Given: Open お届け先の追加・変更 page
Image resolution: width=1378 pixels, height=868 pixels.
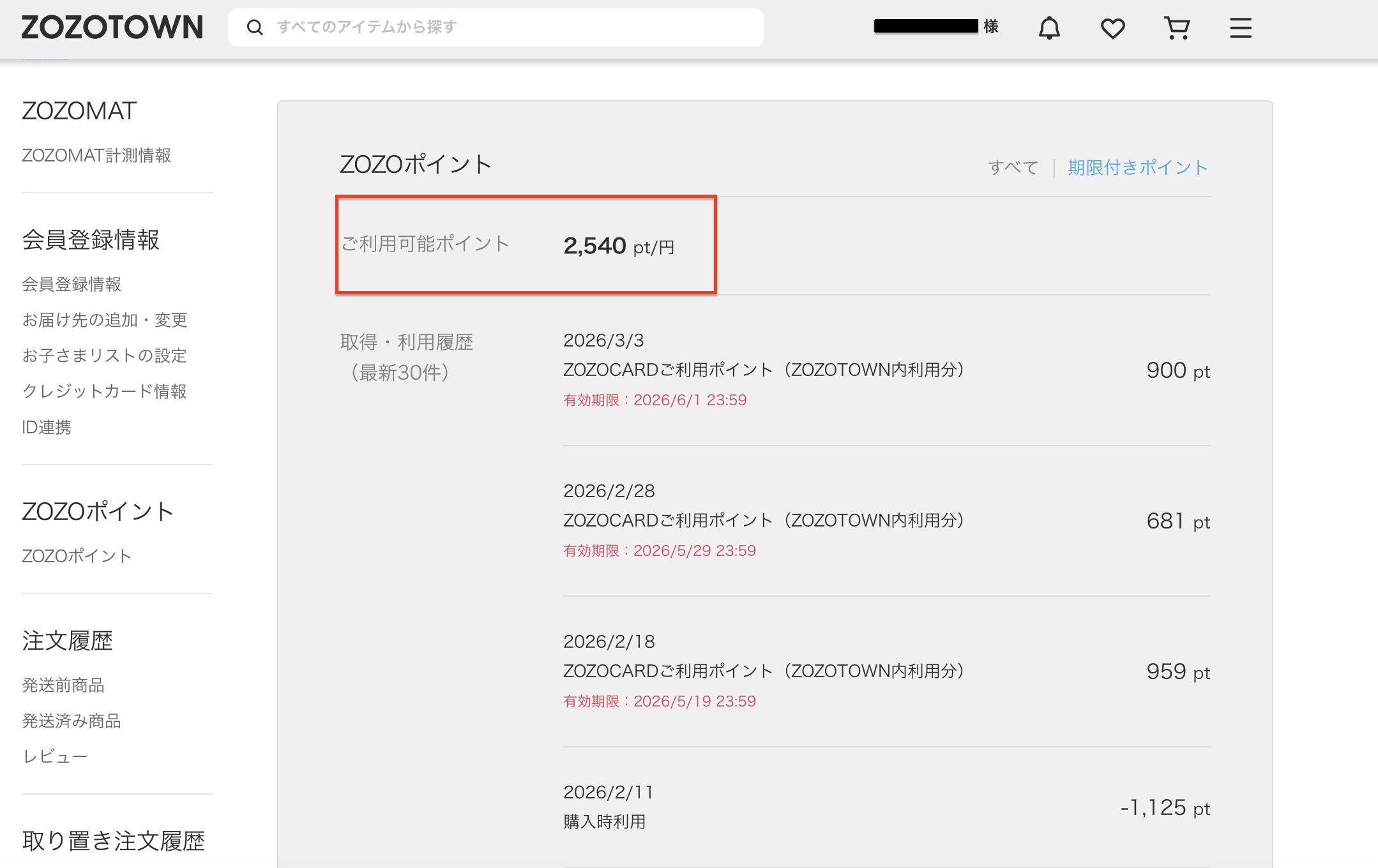Looking at the screenshot, I should 105,320.
